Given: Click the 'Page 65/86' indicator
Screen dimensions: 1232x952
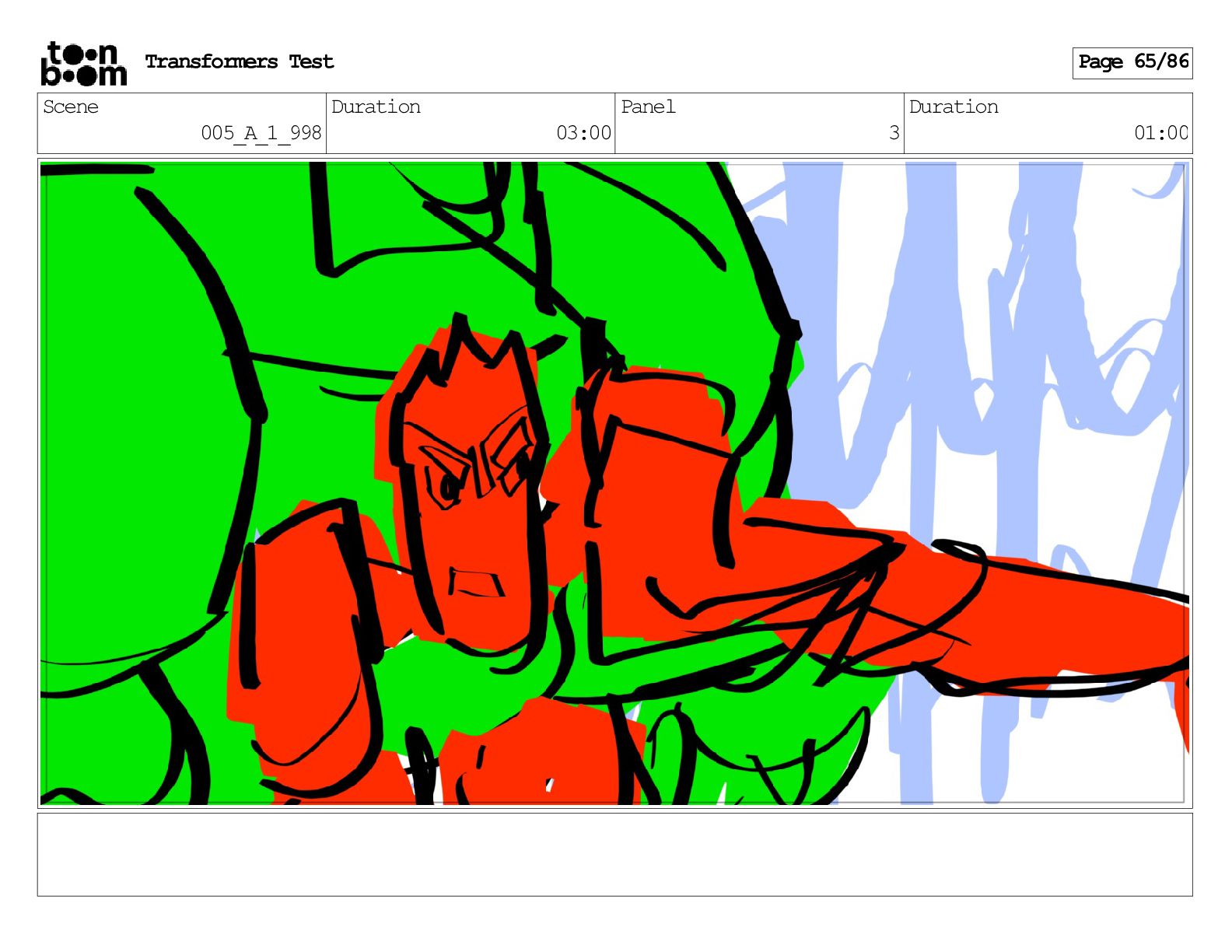Looking at the screenshot, I should (x=1132, y=62).
